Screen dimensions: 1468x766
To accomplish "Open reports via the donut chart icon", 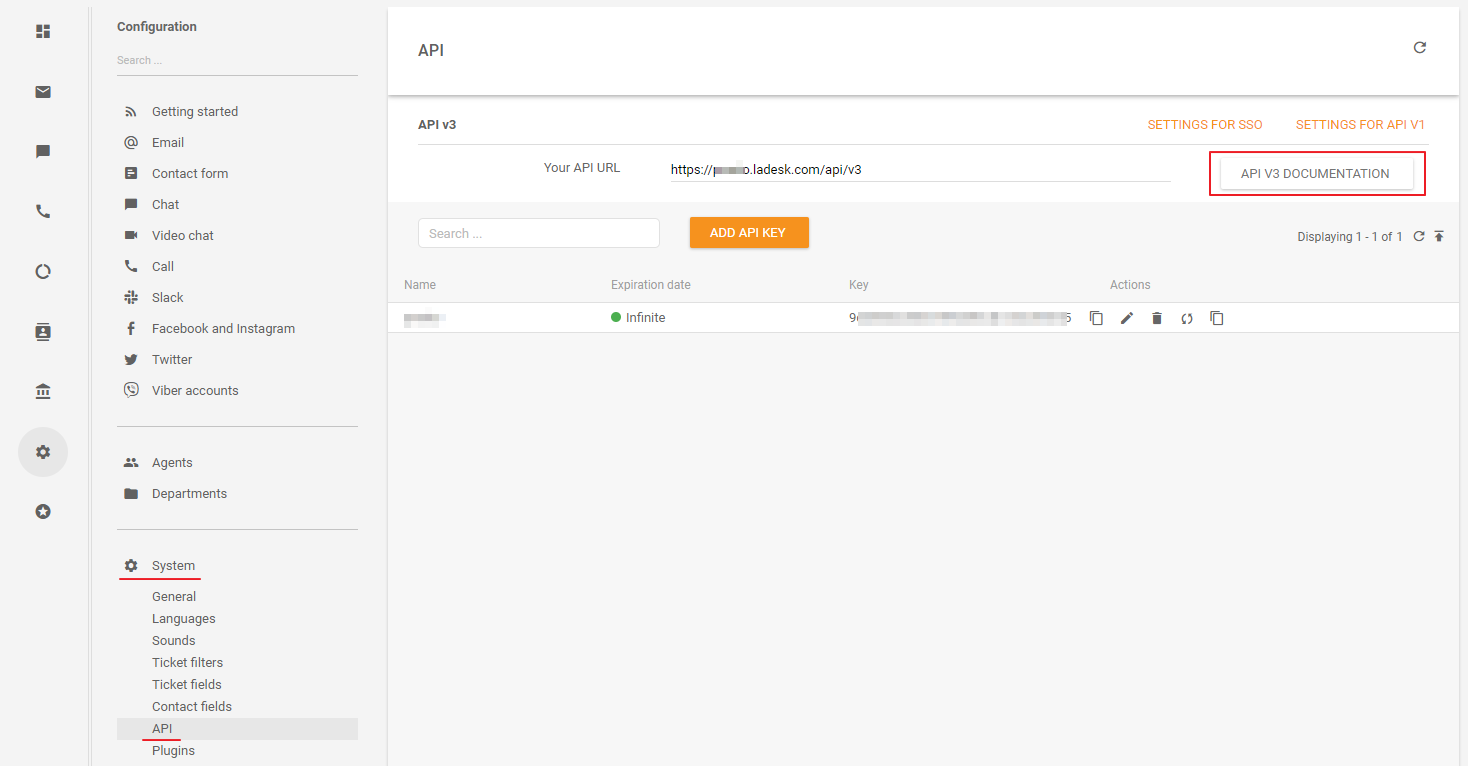I will [43, 272].
